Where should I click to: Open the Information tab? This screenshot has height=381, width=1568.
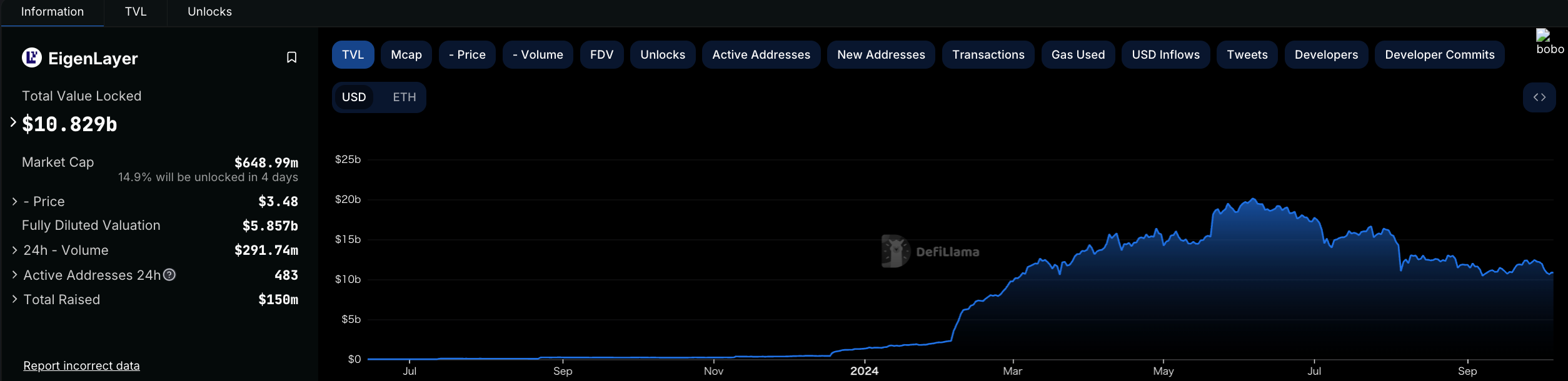tap(53, 12)
